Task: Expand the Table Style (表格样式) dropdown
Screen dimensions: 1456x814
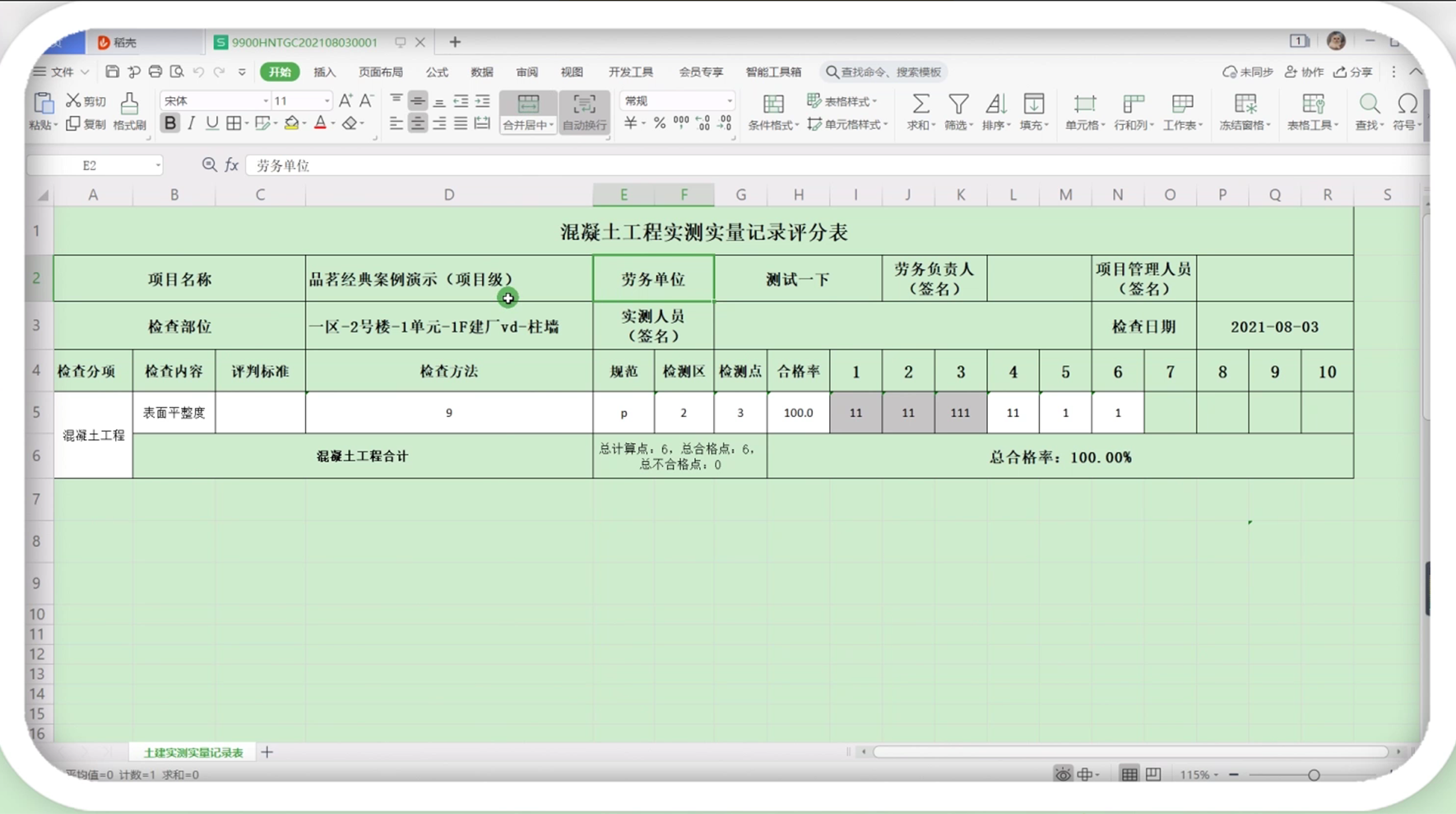Action: (874, 101)
